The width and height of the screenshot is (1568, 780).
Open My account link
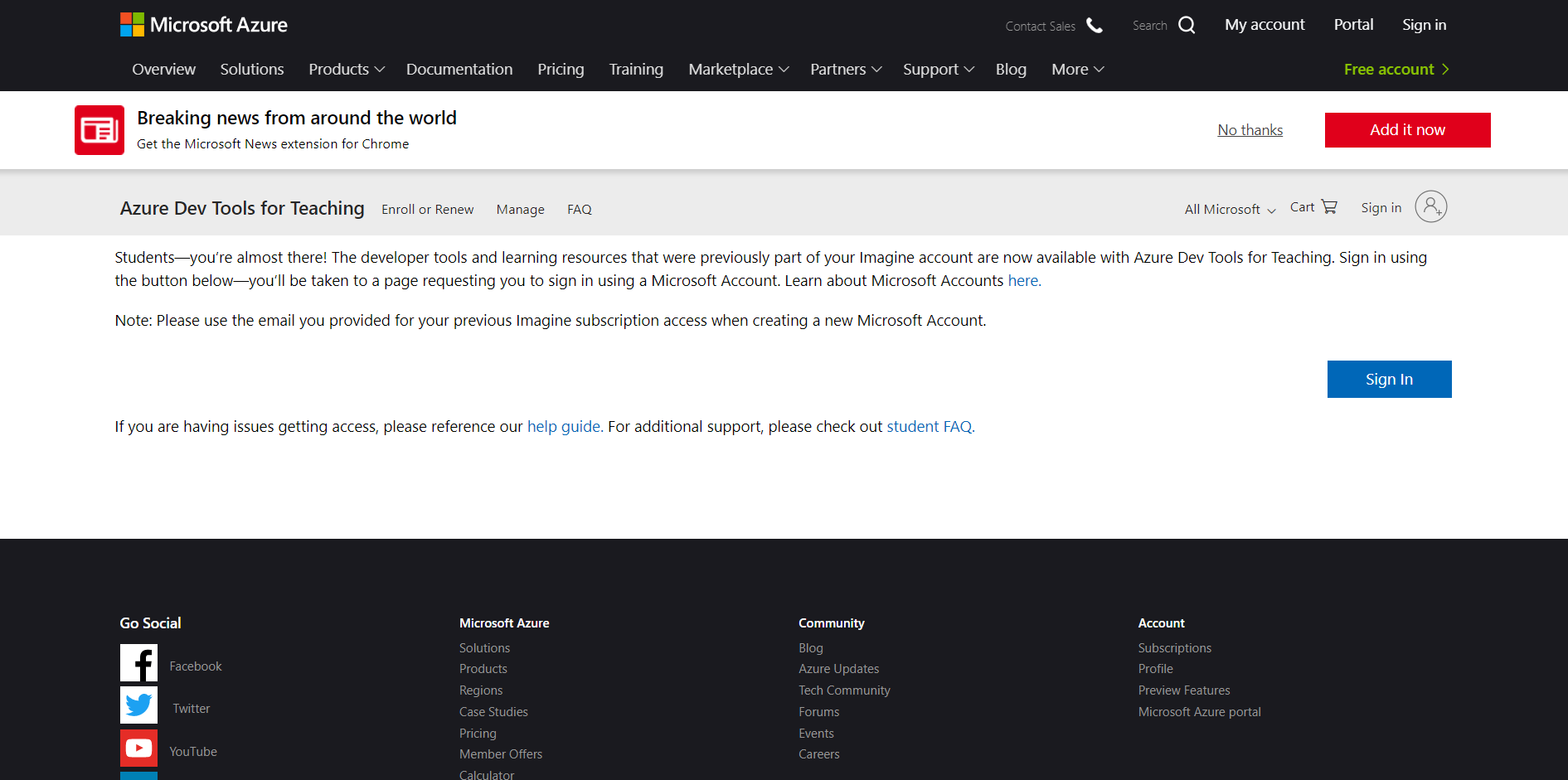point(1265,25)
